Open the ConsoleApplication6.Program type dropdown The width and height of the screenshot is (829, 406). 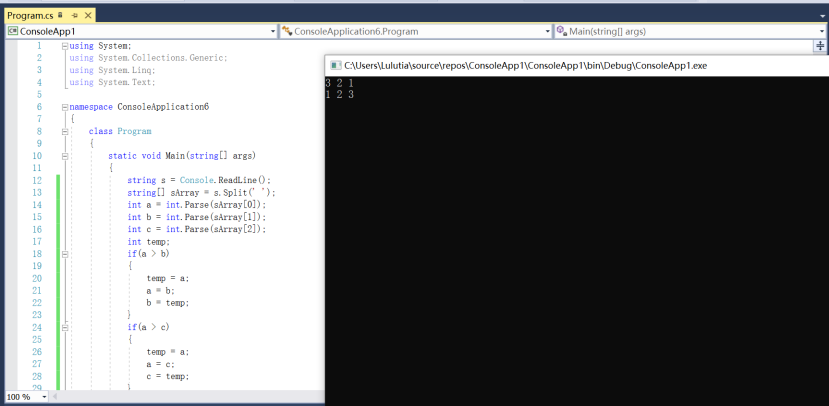pos(548,32)
